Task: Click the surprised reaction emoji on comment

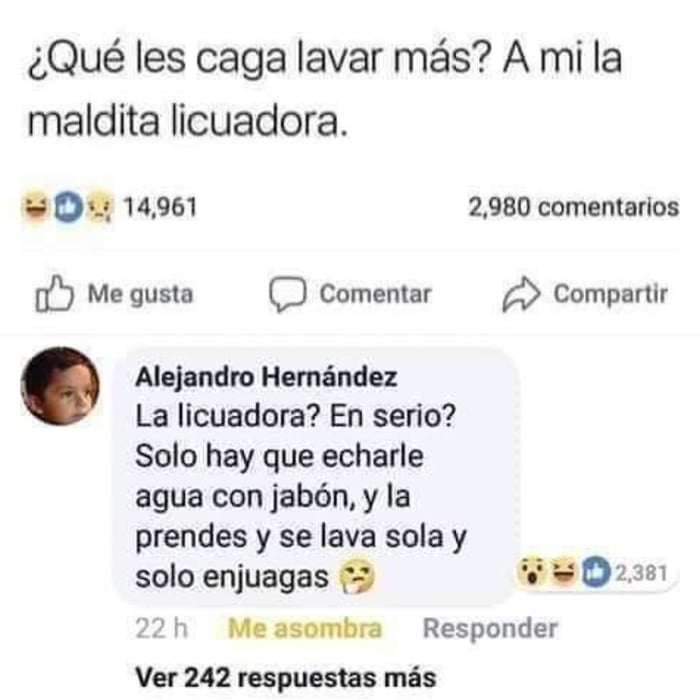Action: tap(531, 572)
